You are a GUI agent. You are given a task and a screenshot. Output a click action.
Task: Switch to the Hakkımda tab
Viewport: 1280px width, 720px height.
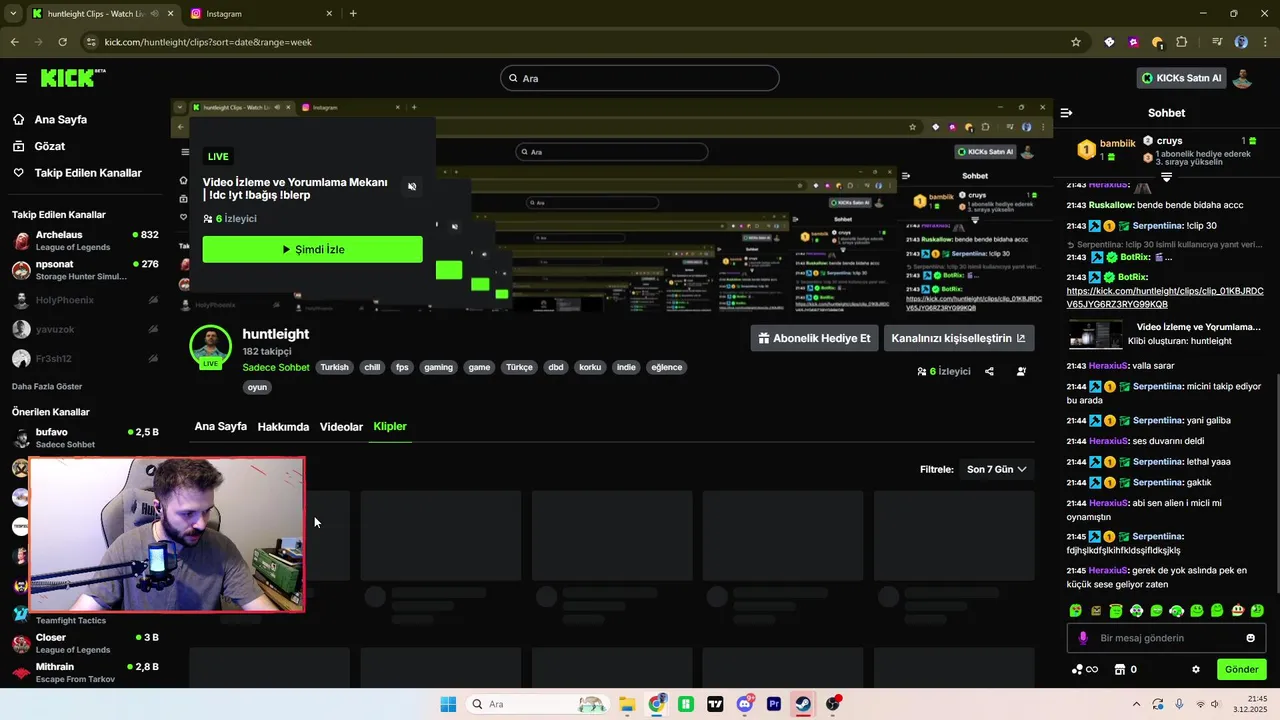click(283, 427)
